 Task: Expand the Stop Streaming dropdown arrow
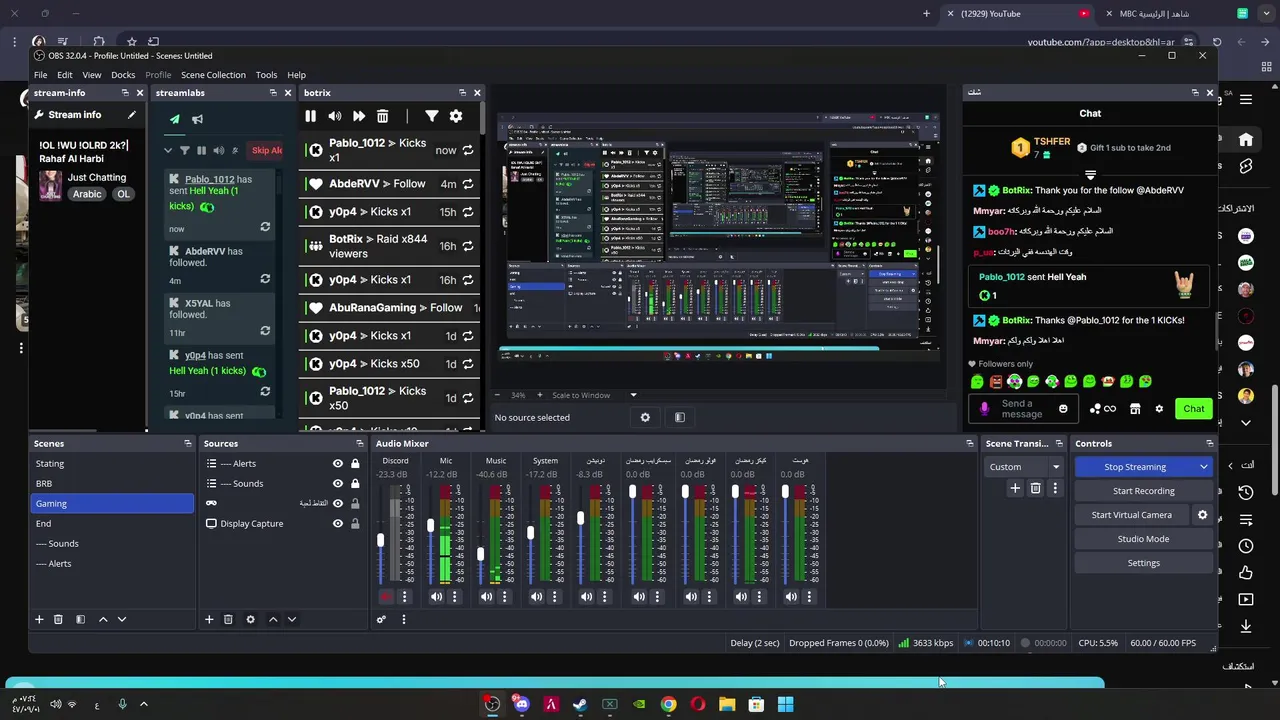pyautogui.click(x=1203, y=467)
